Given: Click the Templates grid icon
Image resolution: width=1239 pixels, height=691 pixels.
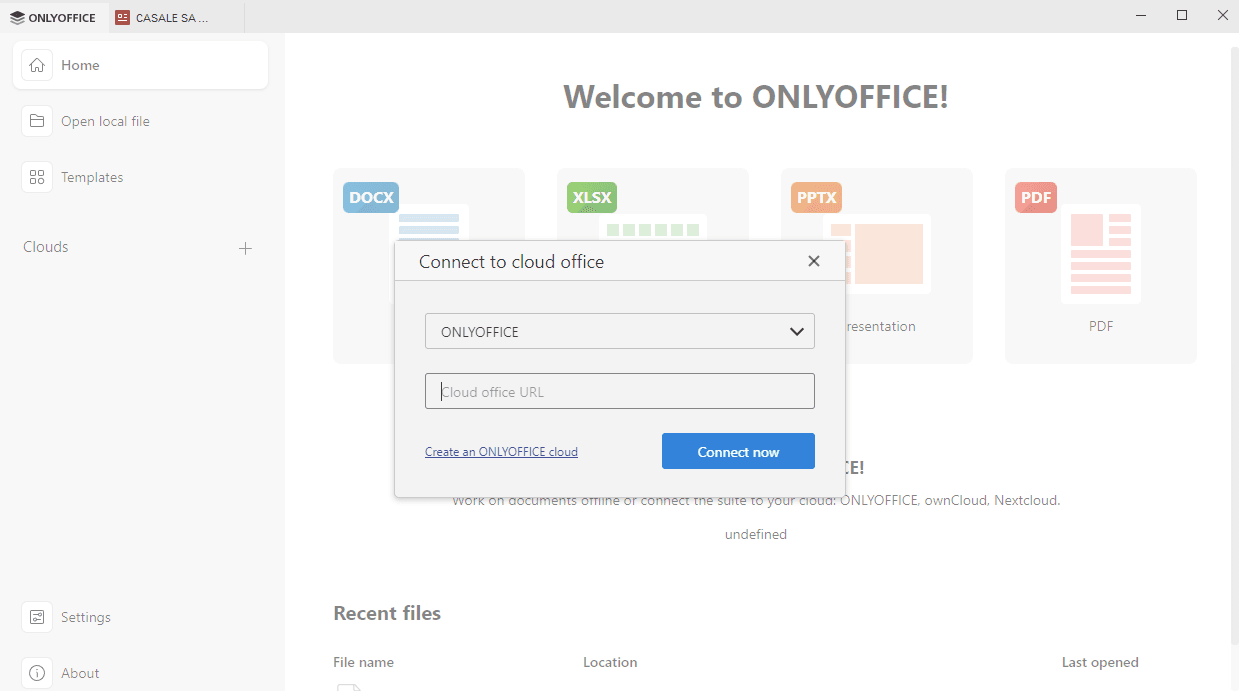Looking at the screenshot, I should 37,177.
